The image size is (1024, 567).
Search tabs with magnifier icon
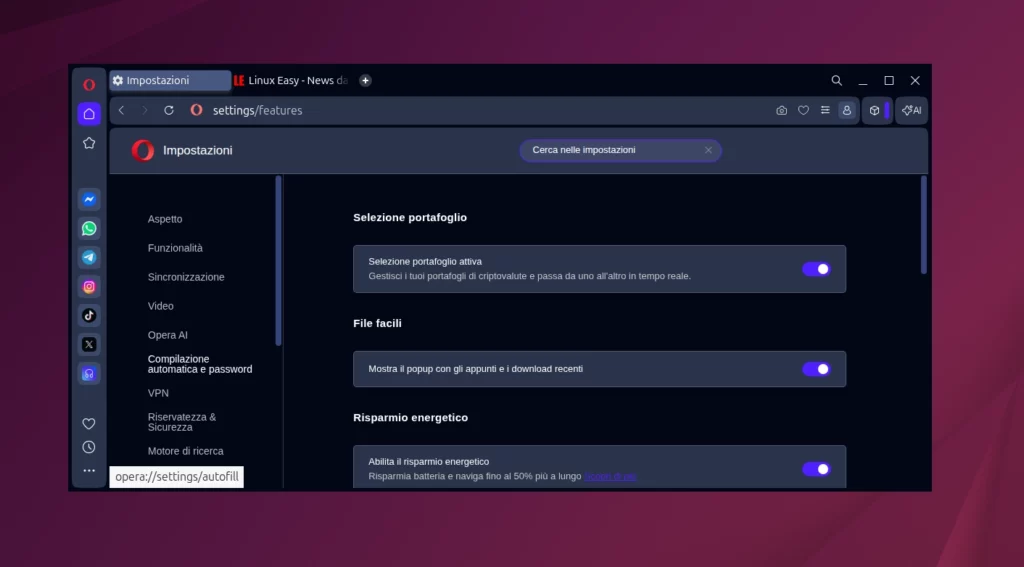(837, 80)
